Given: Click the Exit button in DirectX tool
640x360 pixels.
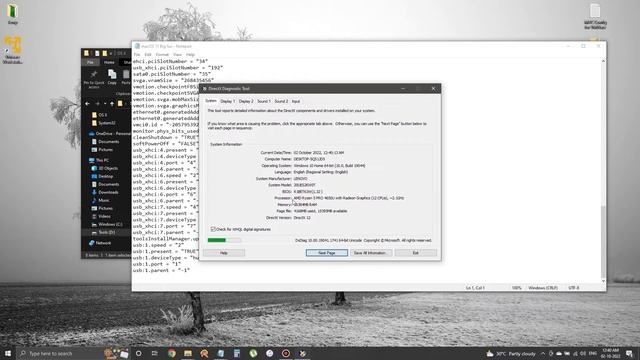Looking at the screenshot, I should [416, 253].
